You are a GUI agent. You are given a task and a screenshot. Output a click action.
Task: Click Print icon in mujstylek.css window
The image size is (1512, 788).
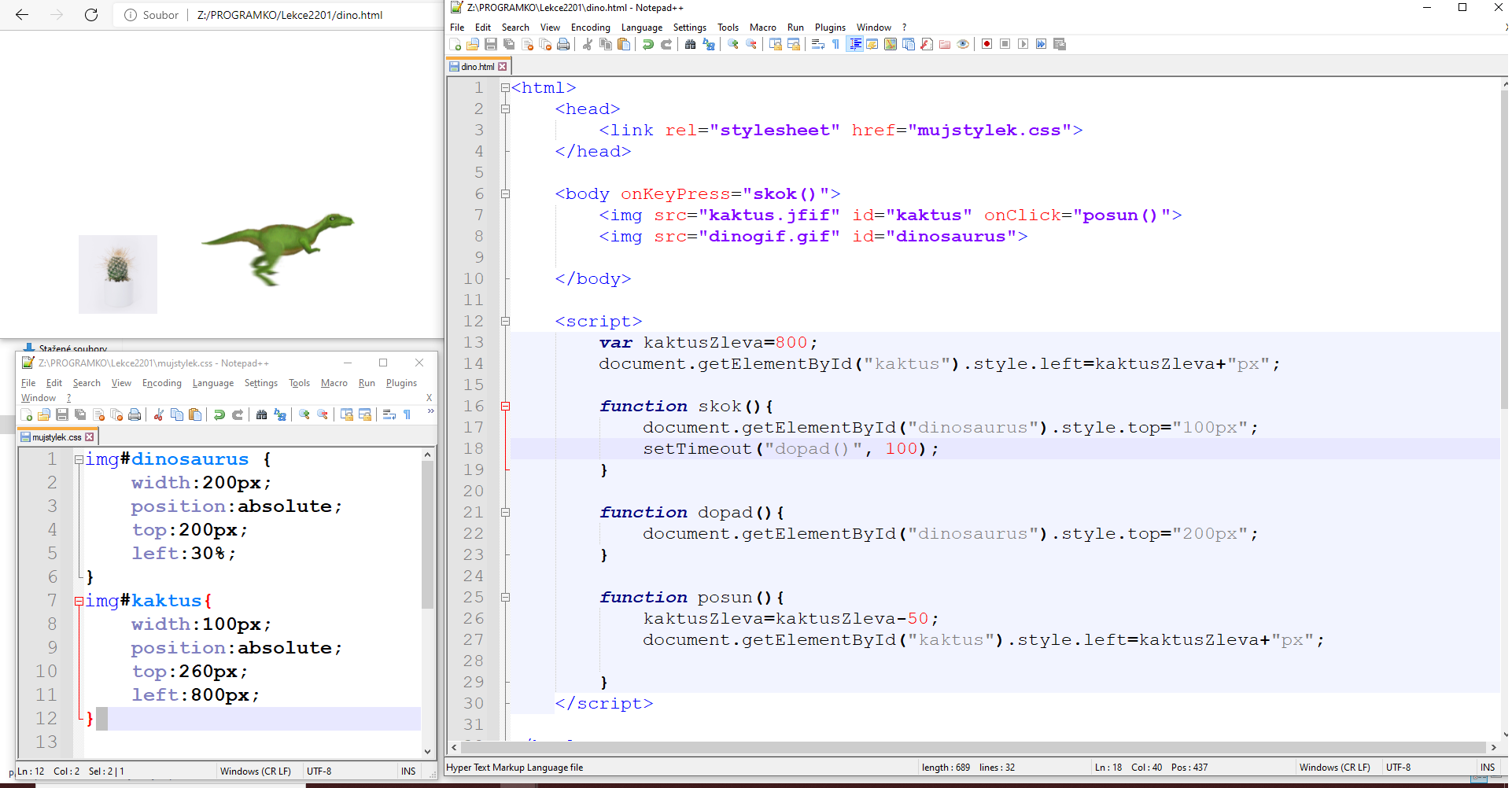point(135,414)
